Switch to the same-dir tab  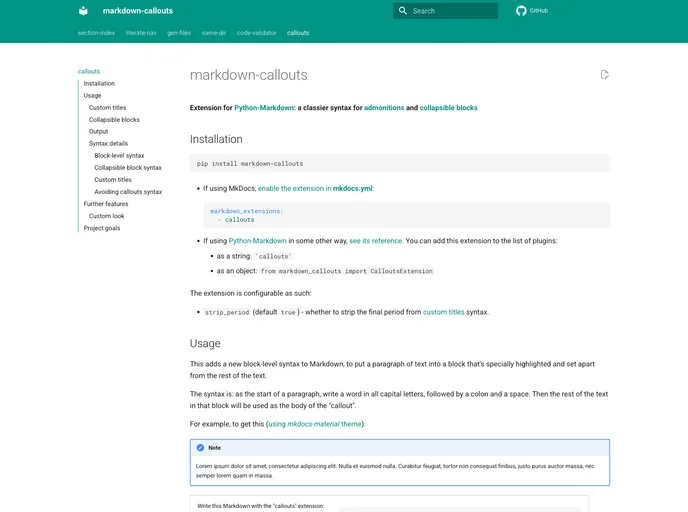click(214, 33)
